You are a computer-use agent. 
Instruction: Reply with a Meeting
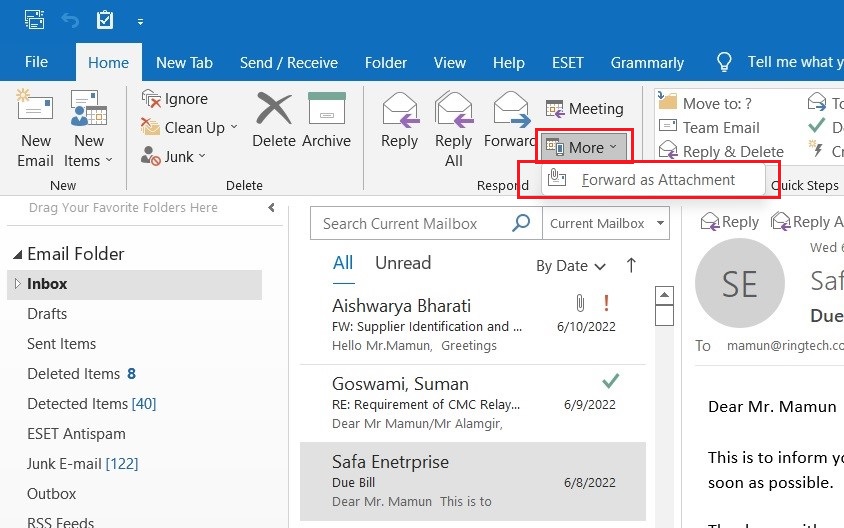pyautogui.click(x=584, y=109)
